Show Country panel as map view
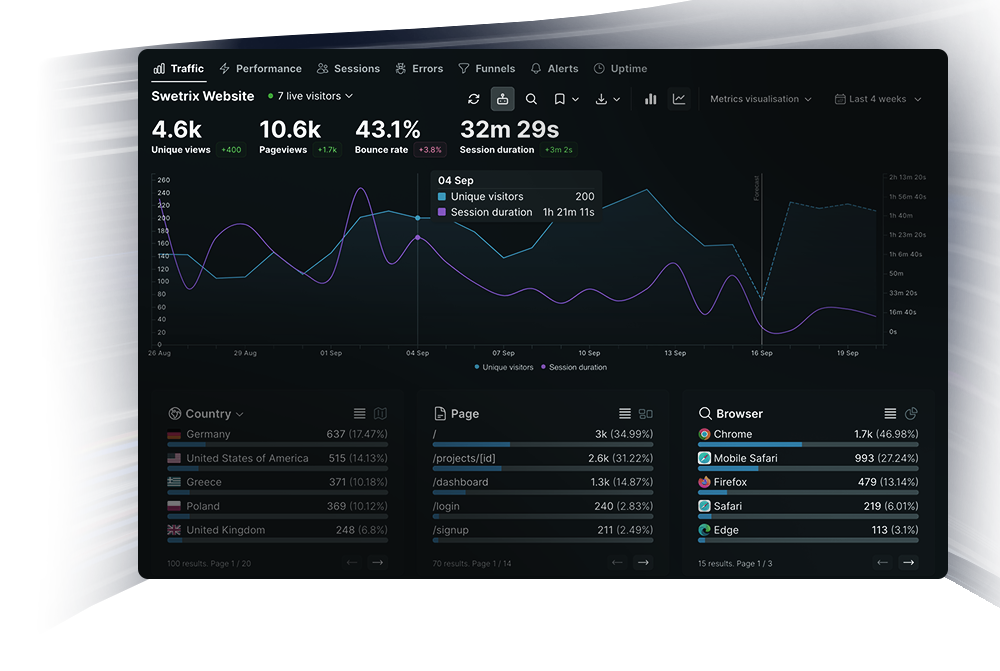Viewport: 1000px width, 671px height. [380, 413]
